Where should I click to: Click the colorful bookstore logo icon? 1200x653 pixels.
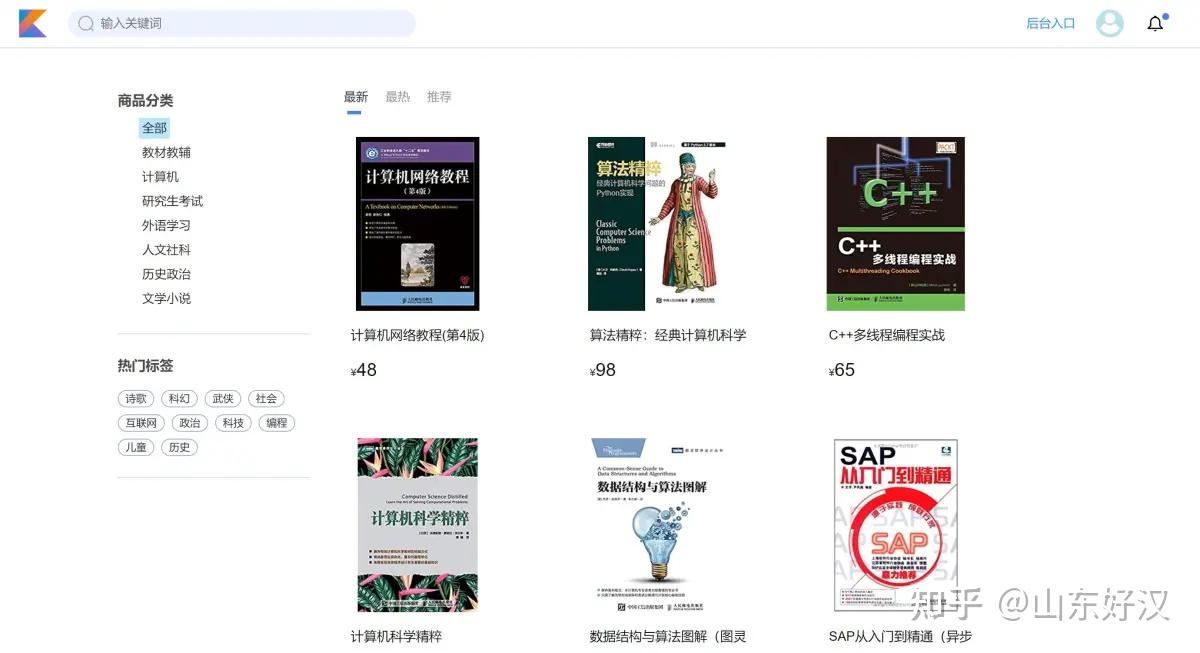click(x=32, y=22)
